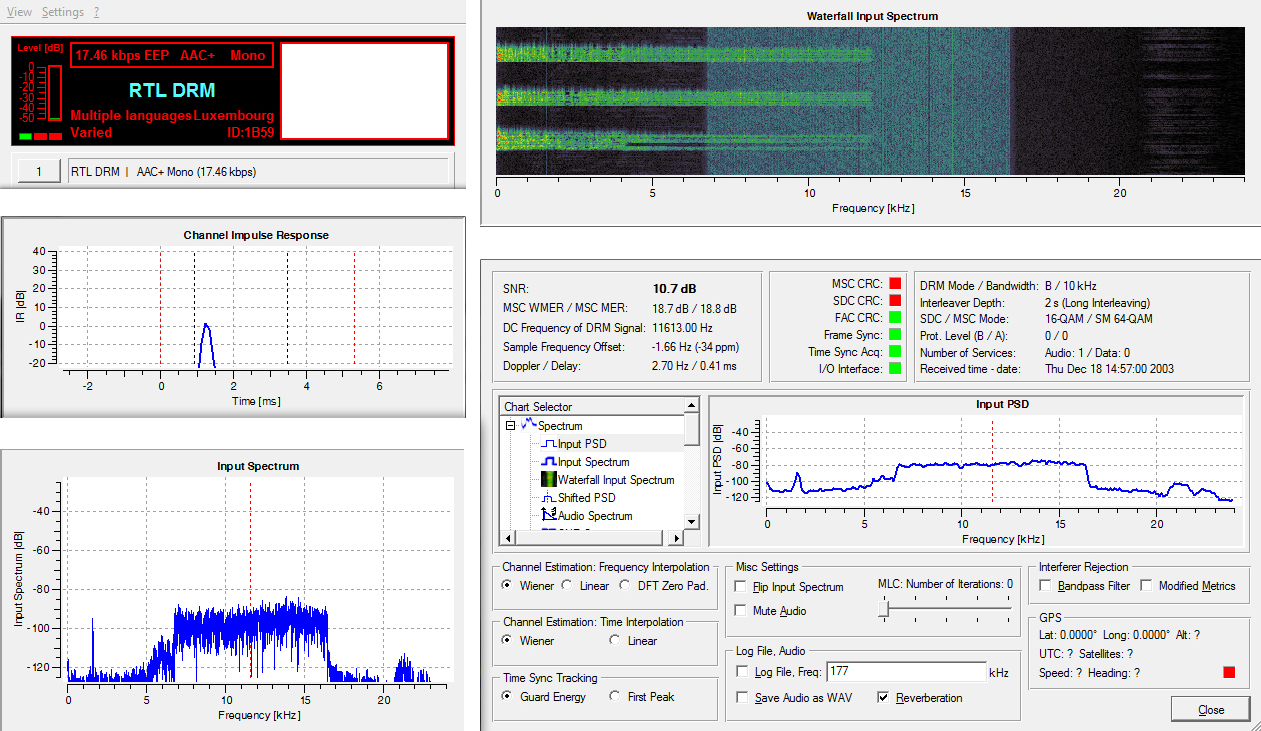
Task: Select service button 1
Action: (39, 172)
